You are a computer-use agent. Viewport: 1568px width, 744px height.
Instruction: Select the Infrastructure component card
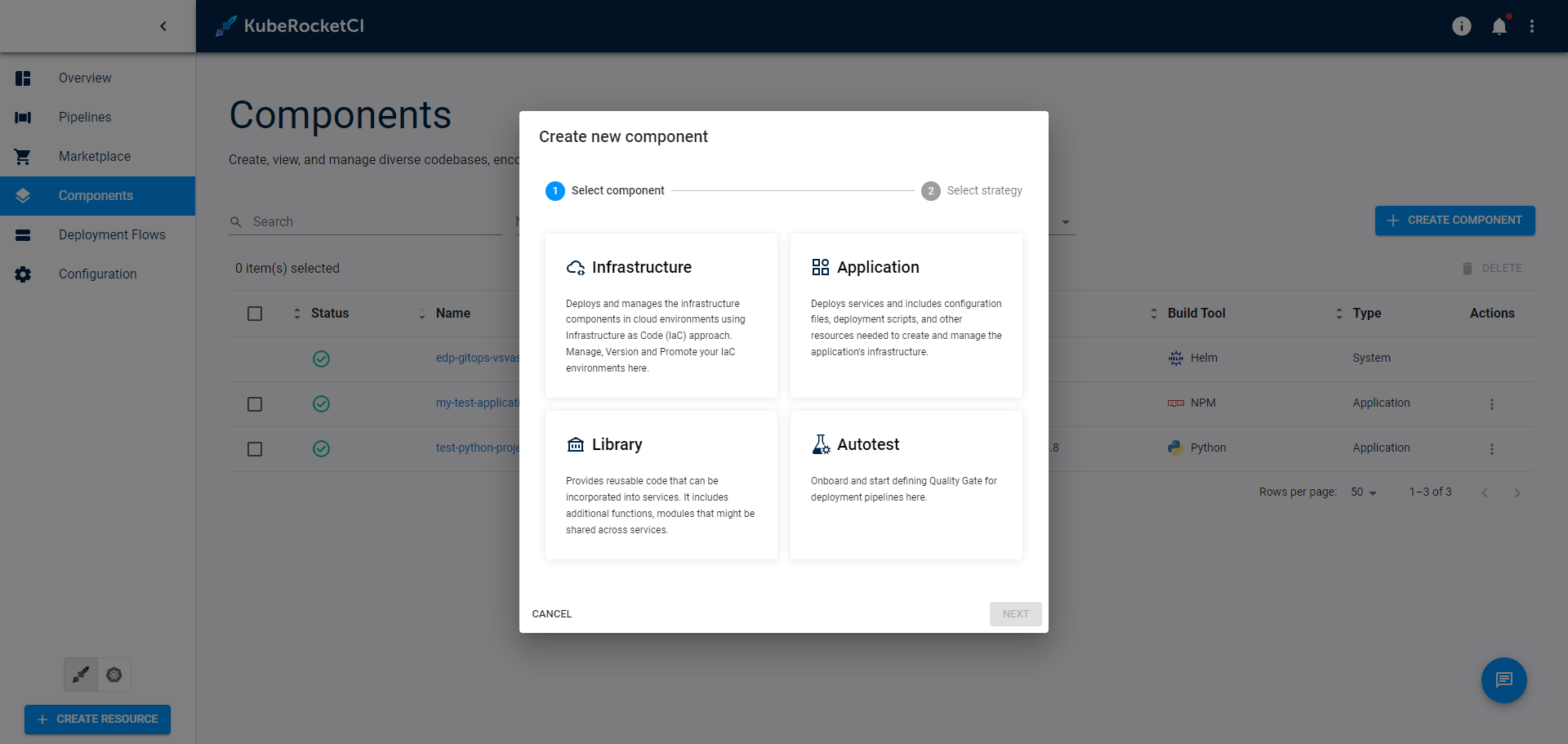click(x=661, y=316)
